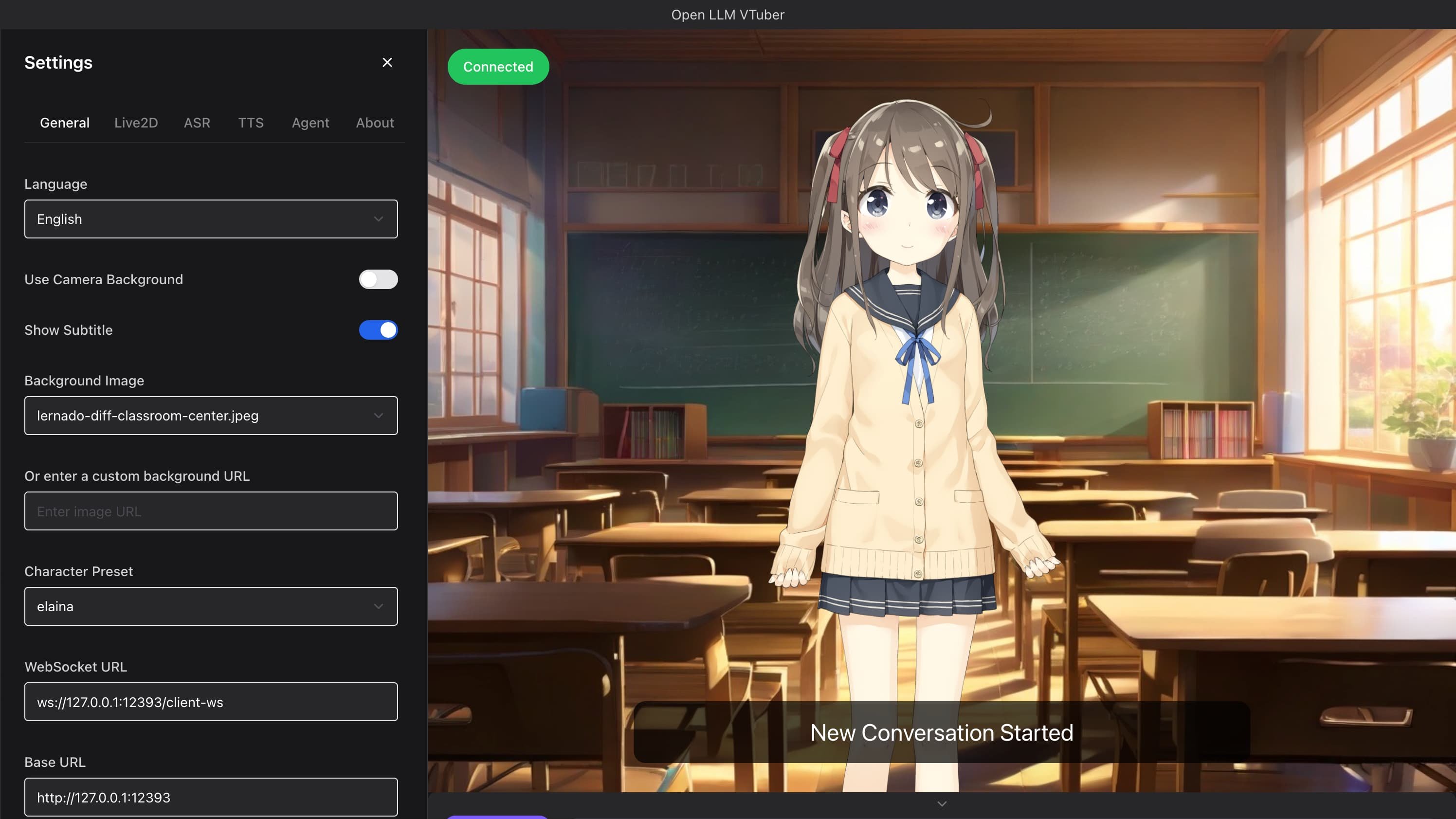Select the Agent tab
The width and height of the screenshot is (1456, 819).
[310, 123]
